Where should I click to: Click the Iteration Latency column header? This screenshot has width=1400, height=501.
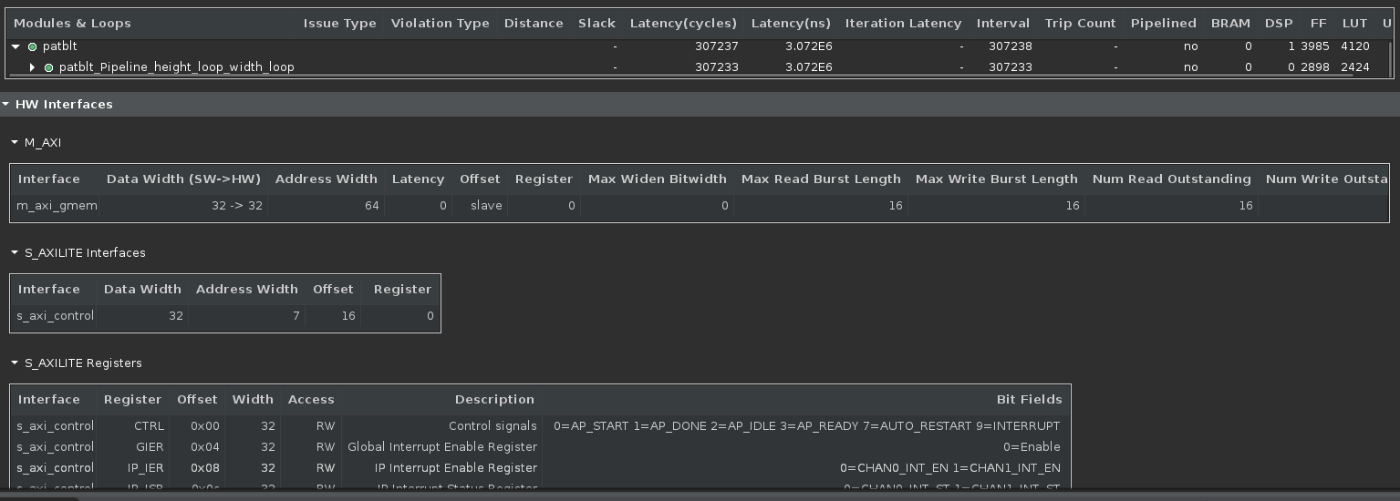point(903,23)
